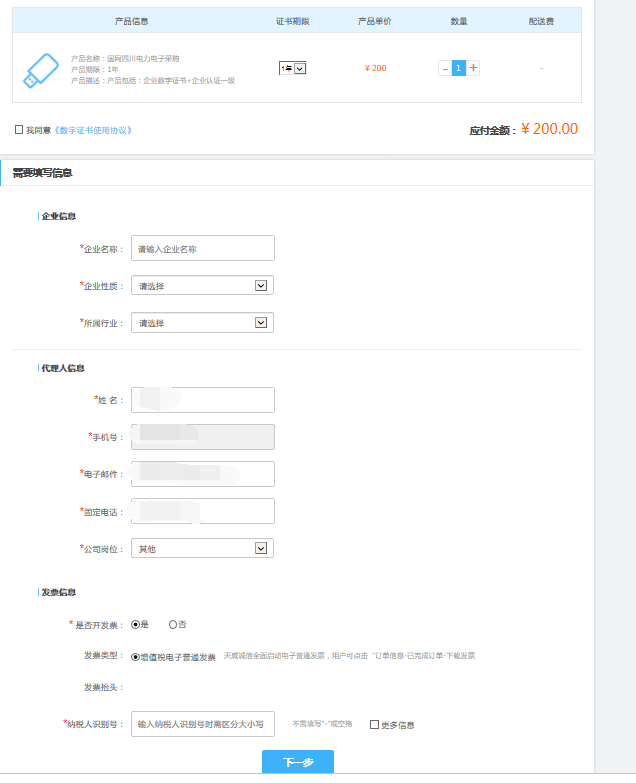
Task: Open the 数字证书使用协议 link
Action: click(93, 130)
